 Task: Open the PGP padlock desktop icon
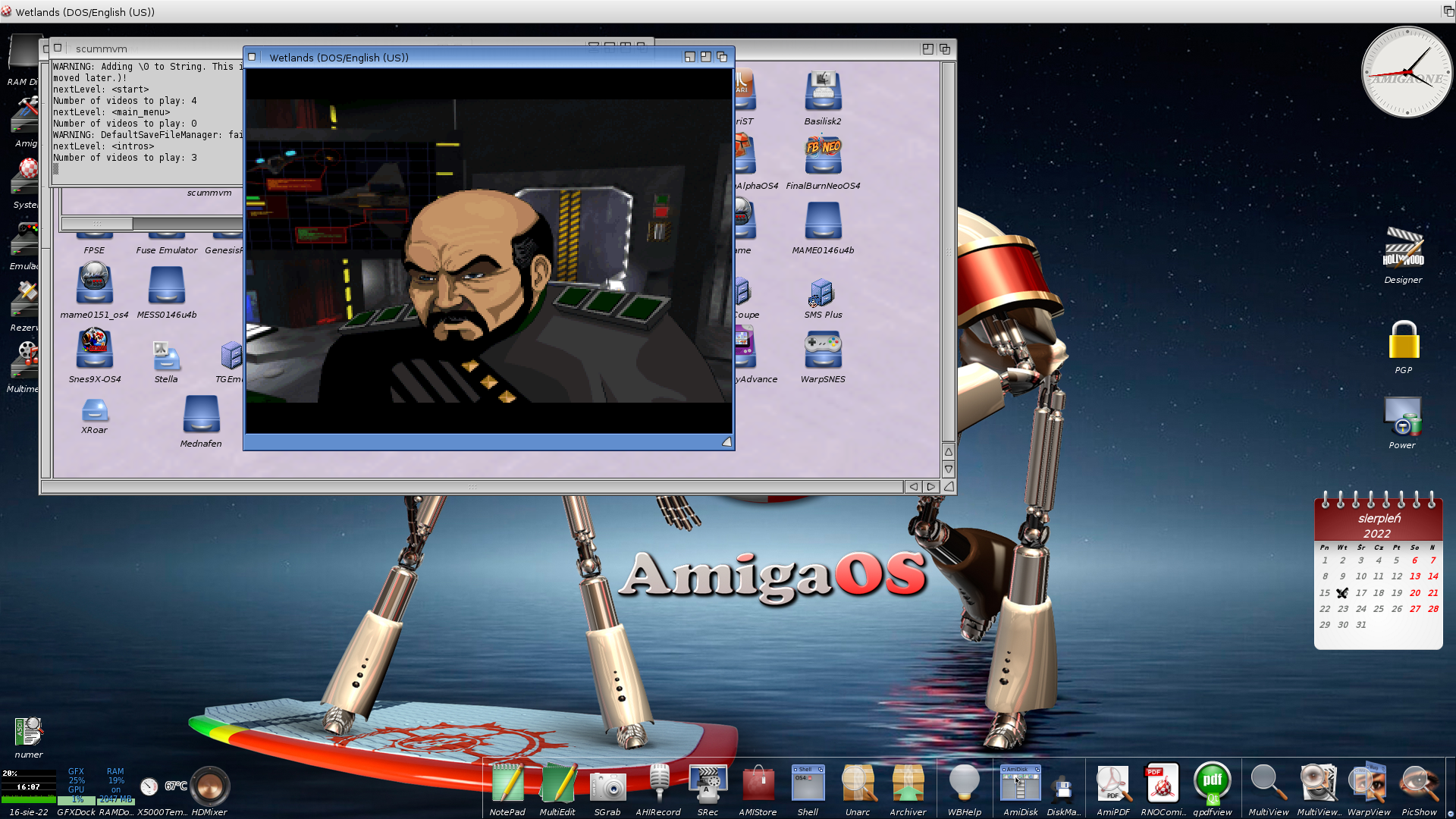(x=1403, y=340)
